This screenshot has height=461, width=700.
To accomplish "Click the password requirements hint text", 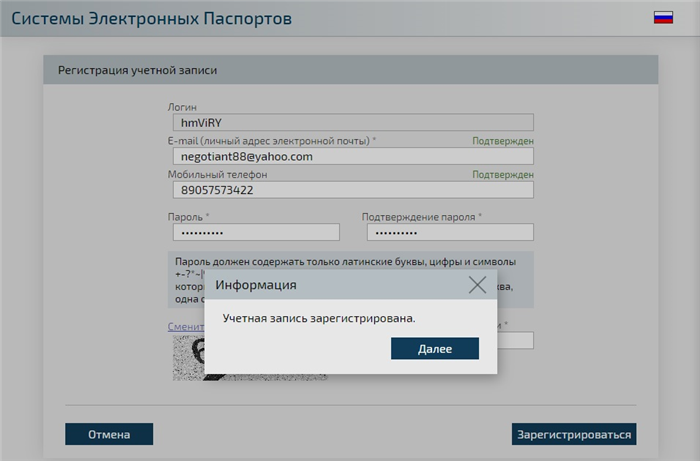I will (350, 262).
